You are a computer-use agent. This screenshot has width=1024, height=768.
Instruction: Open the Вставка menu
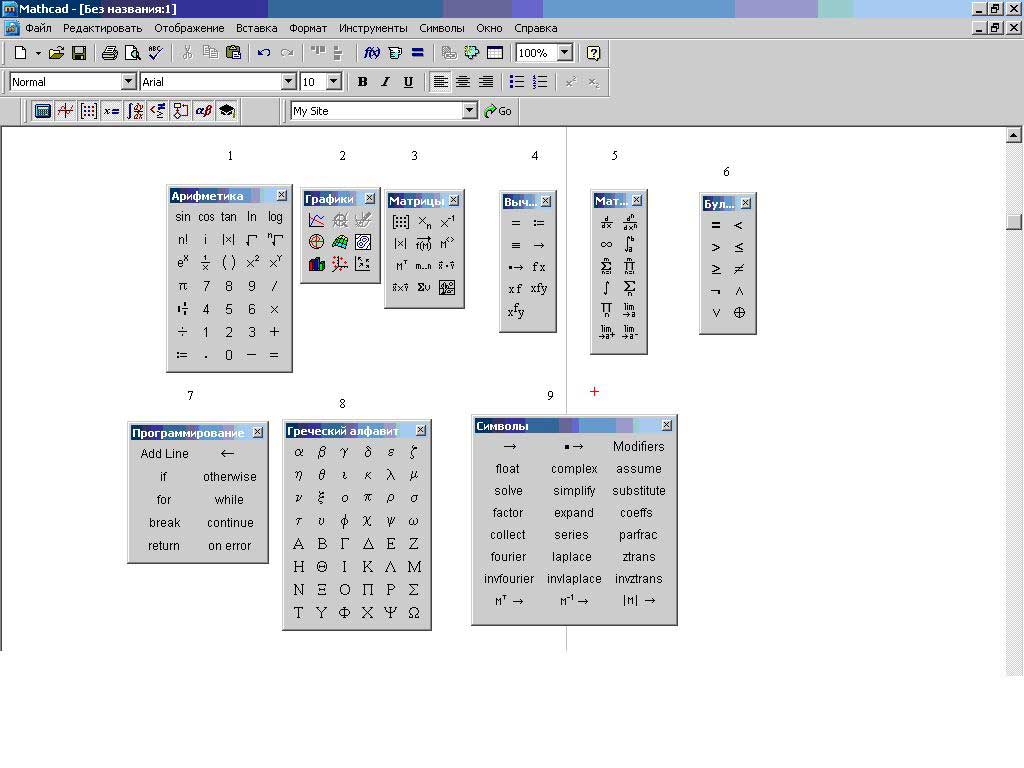(257, 28)
